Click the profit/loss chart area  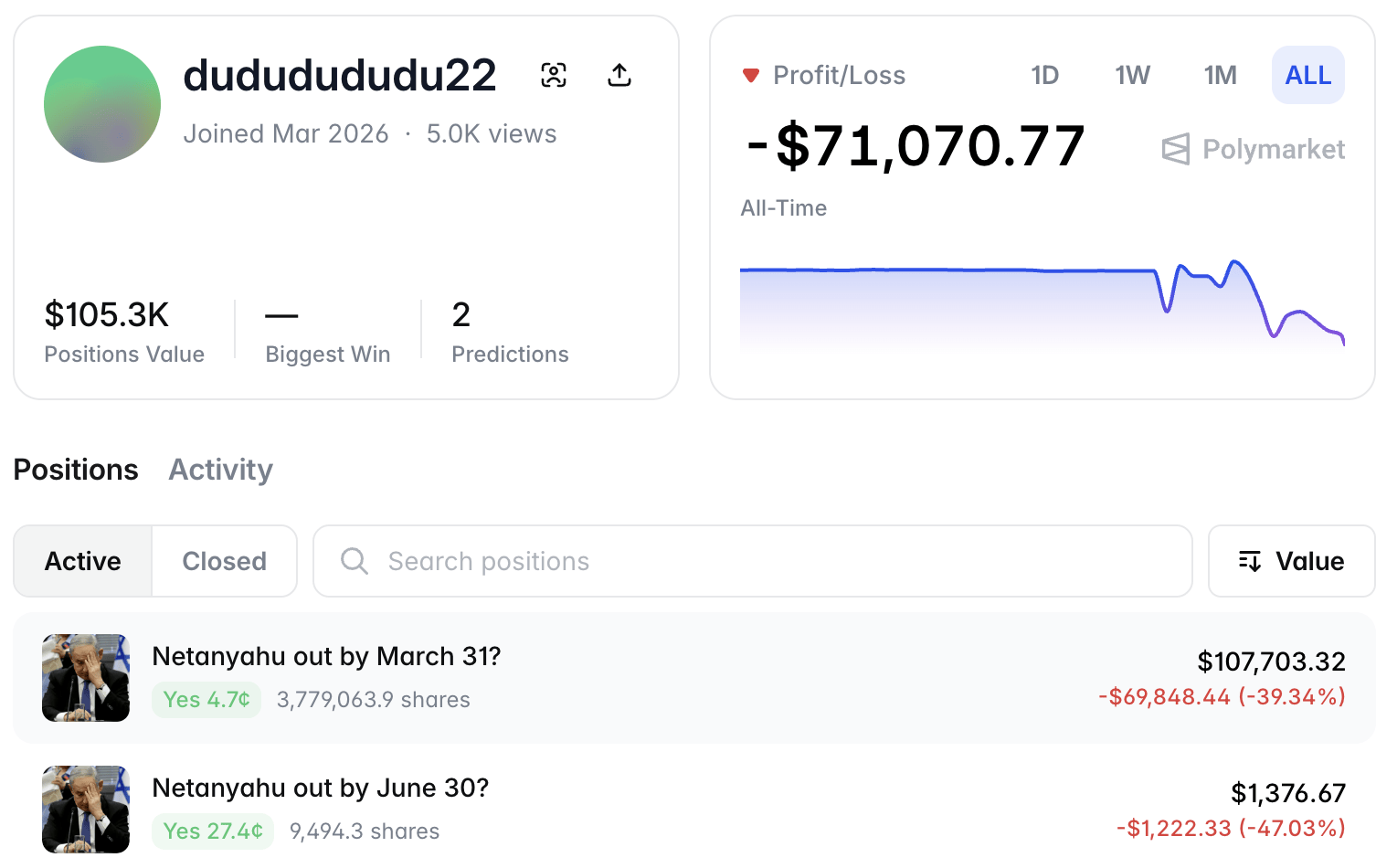point(1042,302)
